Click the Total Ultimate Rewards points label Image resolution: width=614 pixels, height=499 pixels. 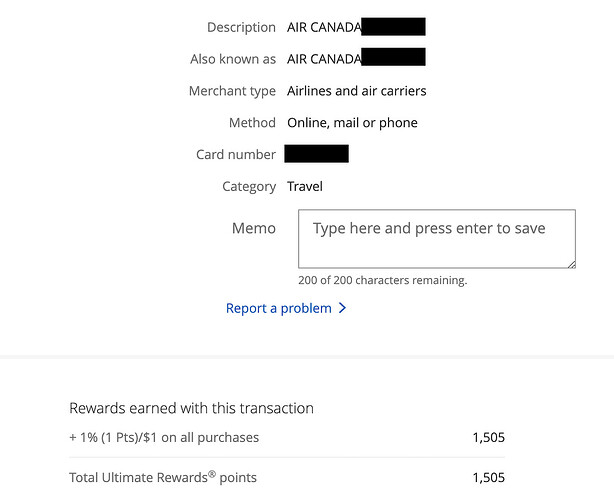point(163,477)
